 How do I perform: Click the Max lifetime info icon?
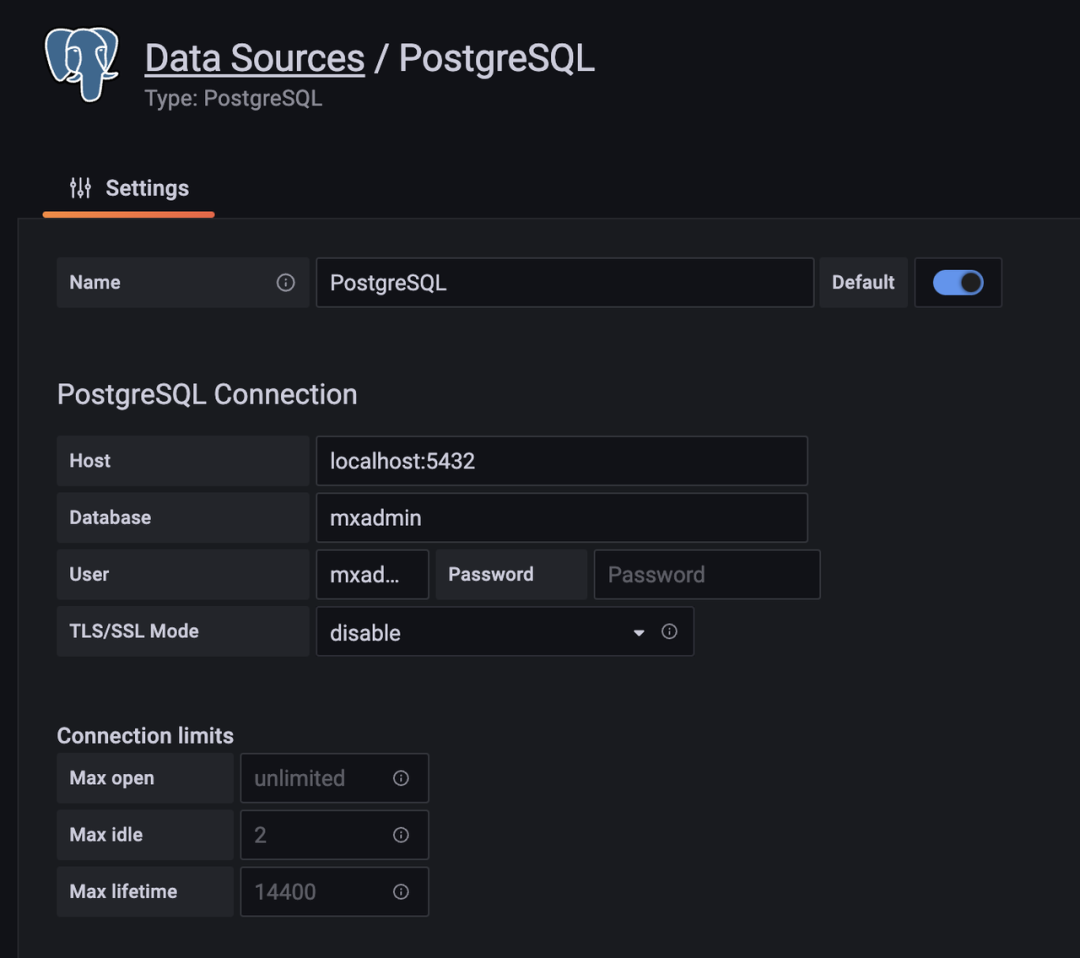(x=401, y=892)
